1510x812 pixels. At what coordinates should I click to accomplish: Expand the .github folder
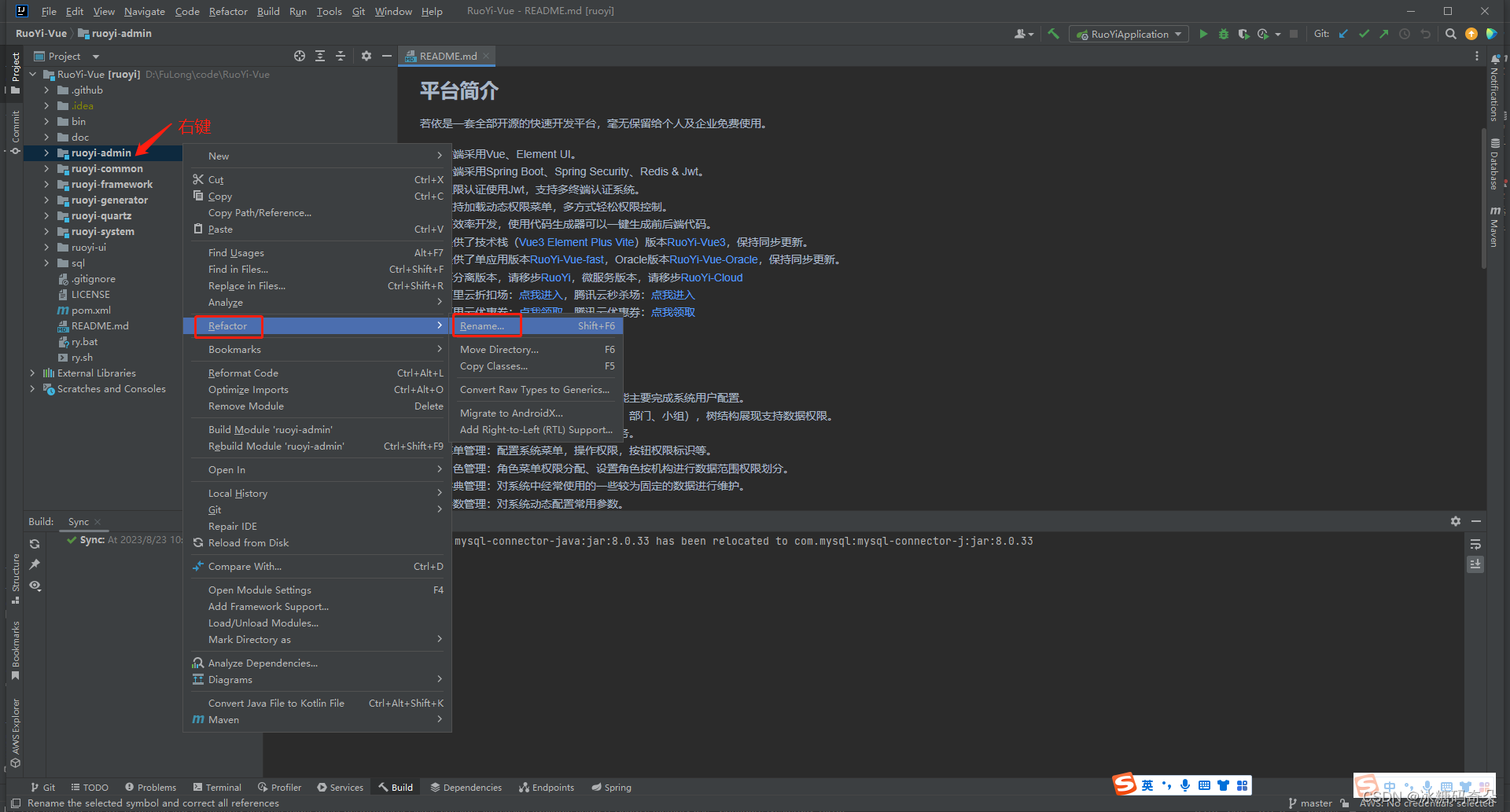coord(46,90)
